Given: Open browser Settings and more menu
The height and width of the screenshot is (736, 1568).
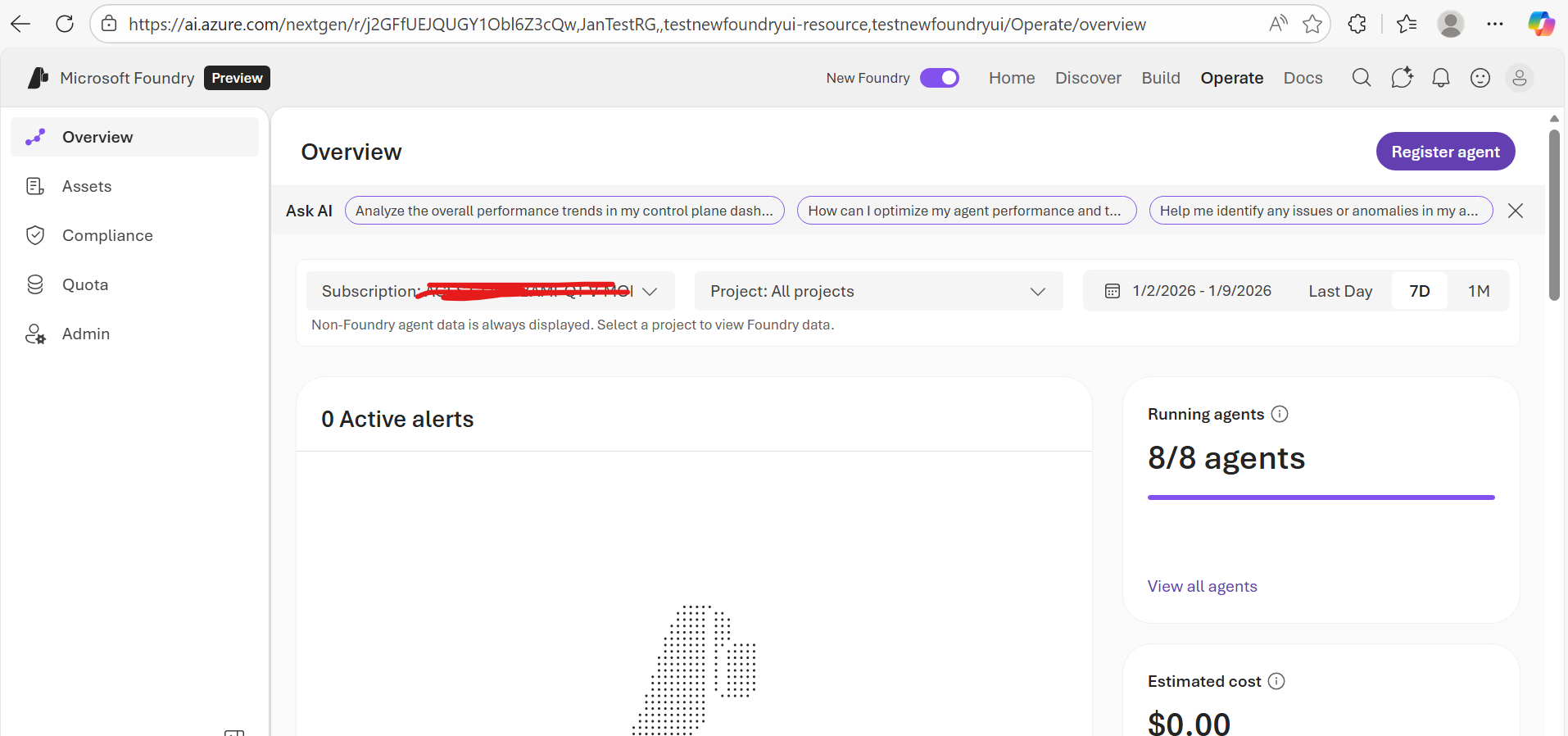Looking at the screenshot, I should point(1495,24).
